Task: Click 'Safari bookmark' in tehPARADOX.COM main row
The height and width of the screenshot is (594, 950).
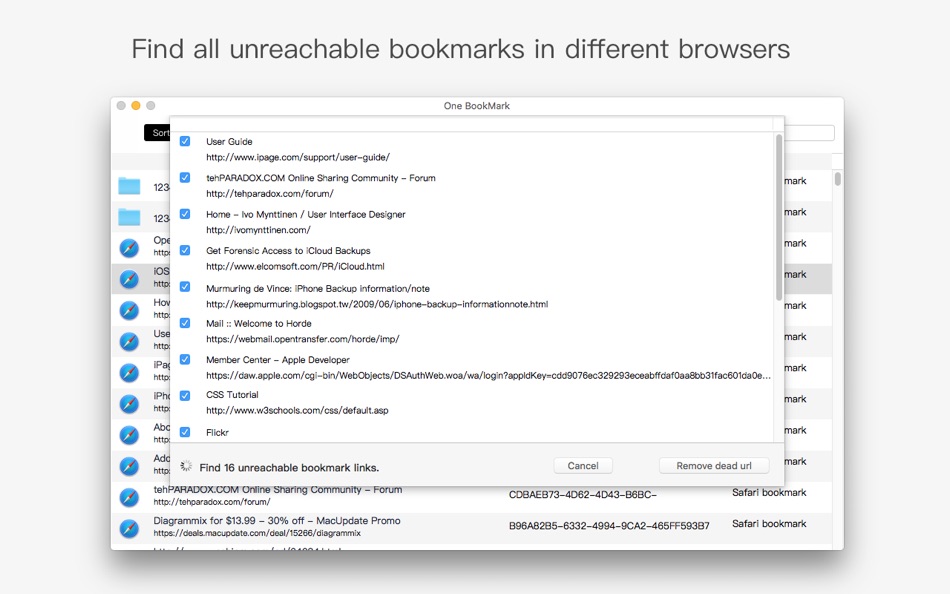Action: tap(769, 493)
